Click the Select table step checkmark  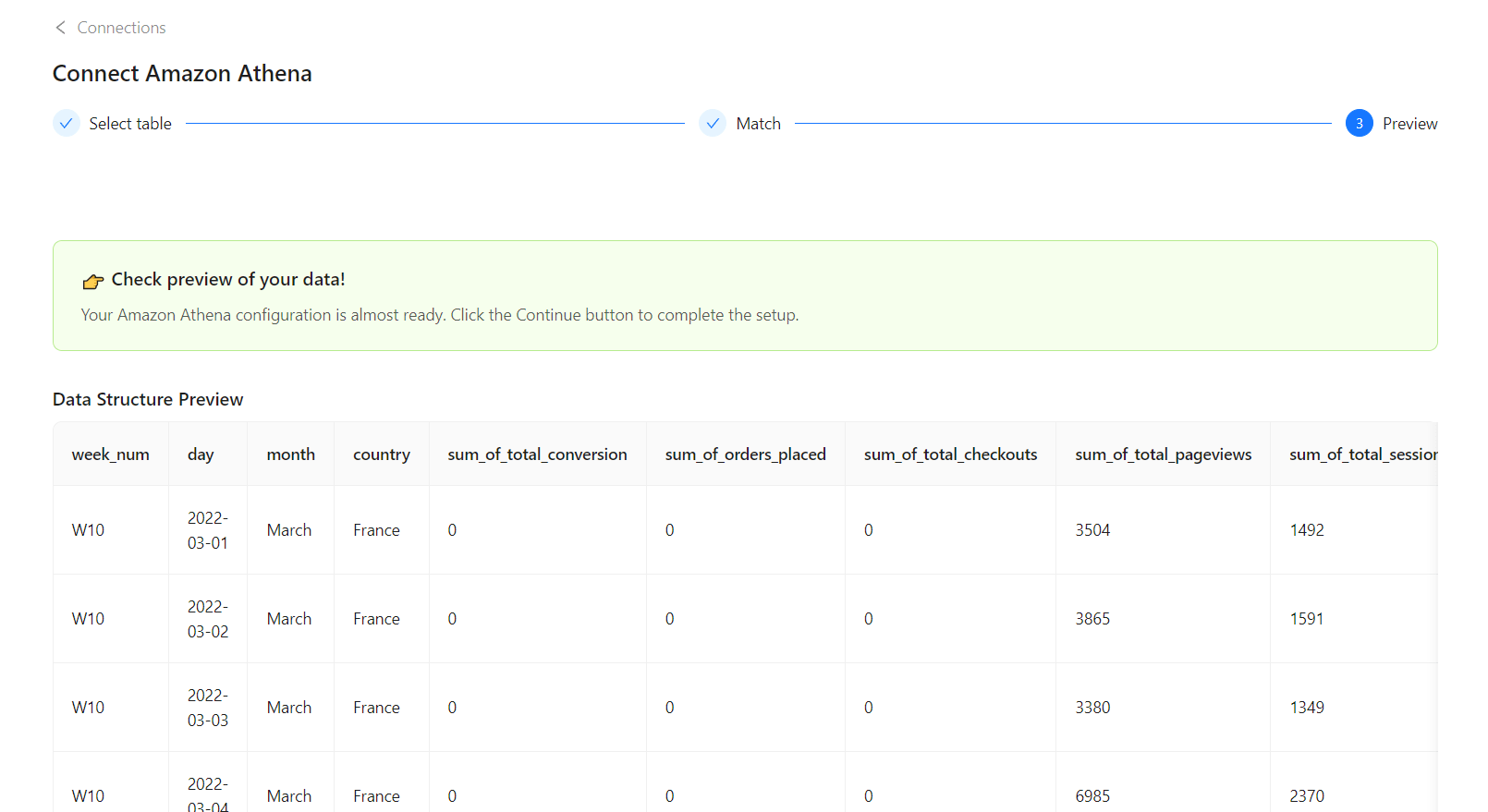(67, 123)
